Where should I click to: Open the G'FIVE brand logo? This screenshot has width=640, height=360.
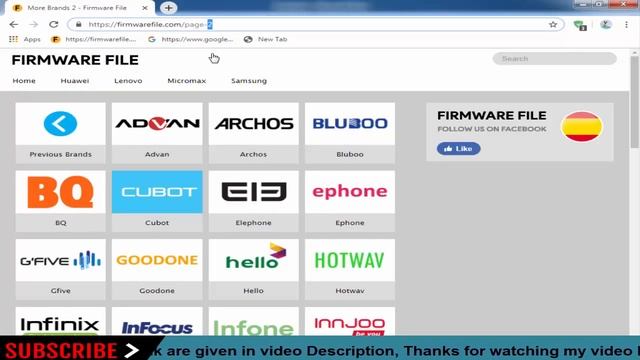(60, 260)
